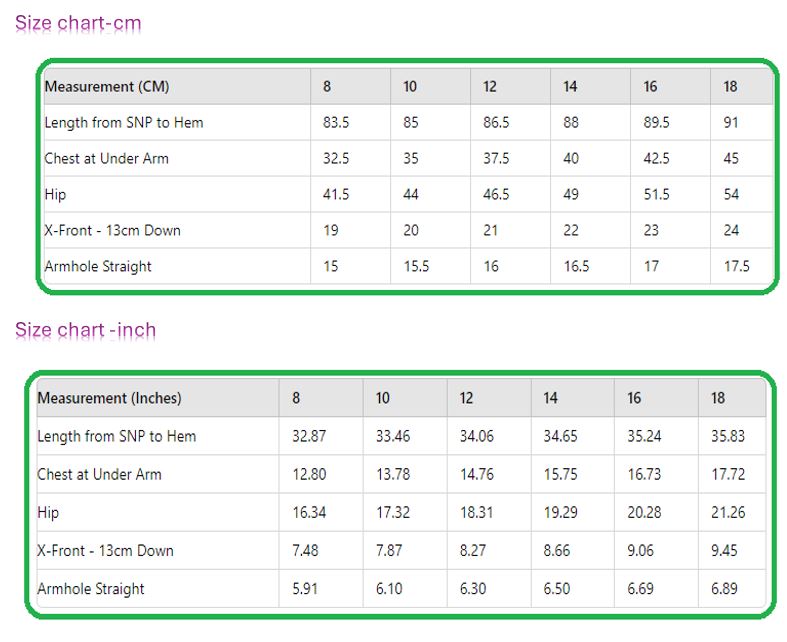Click the 46.5 hip value cell
Image resolution: width=787 pixels, height=642 pixels.
[x=496, y=195]
